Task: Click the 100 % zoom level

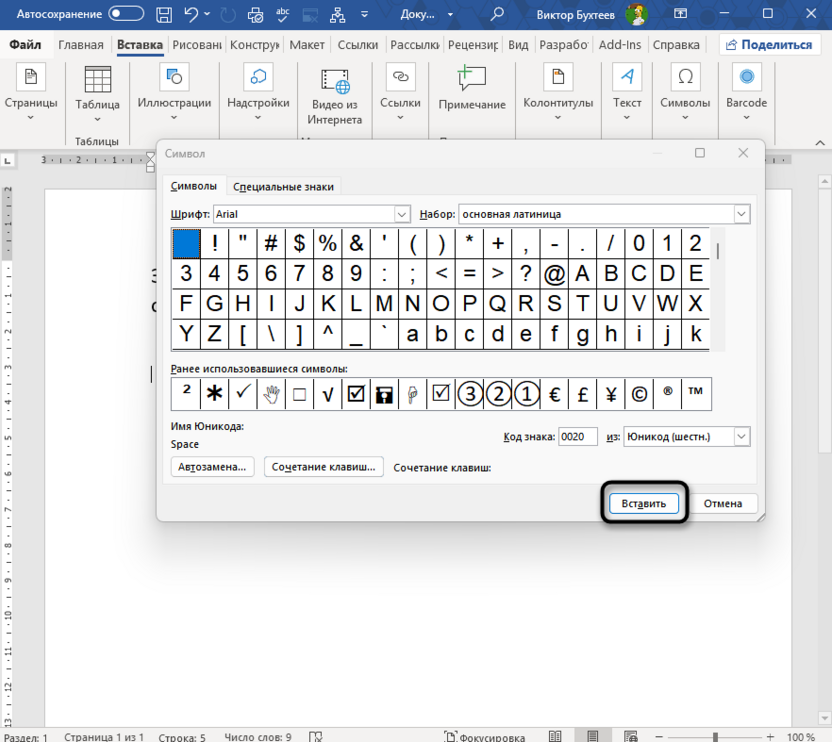Action: tap(801, 737)
